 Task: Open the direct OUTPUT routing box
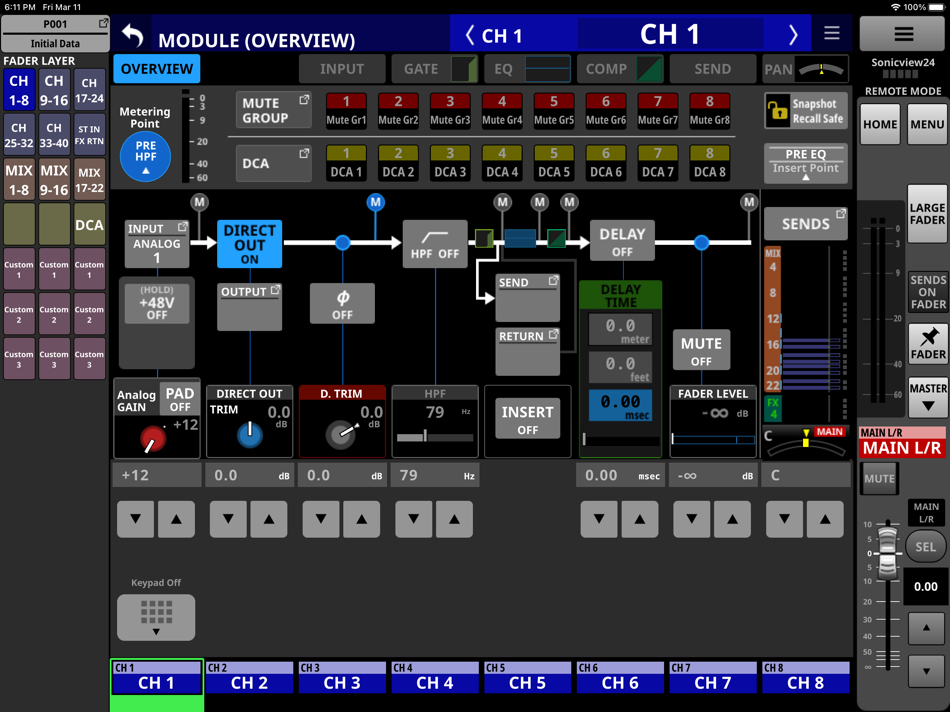coord(250,307)
